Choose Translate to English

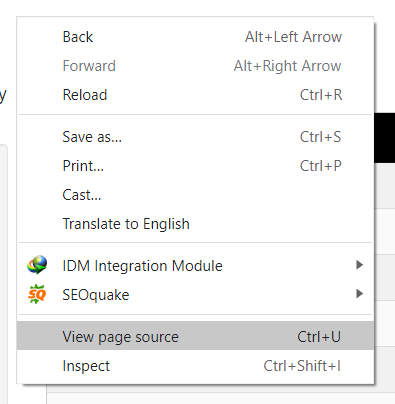pos(195,224)
